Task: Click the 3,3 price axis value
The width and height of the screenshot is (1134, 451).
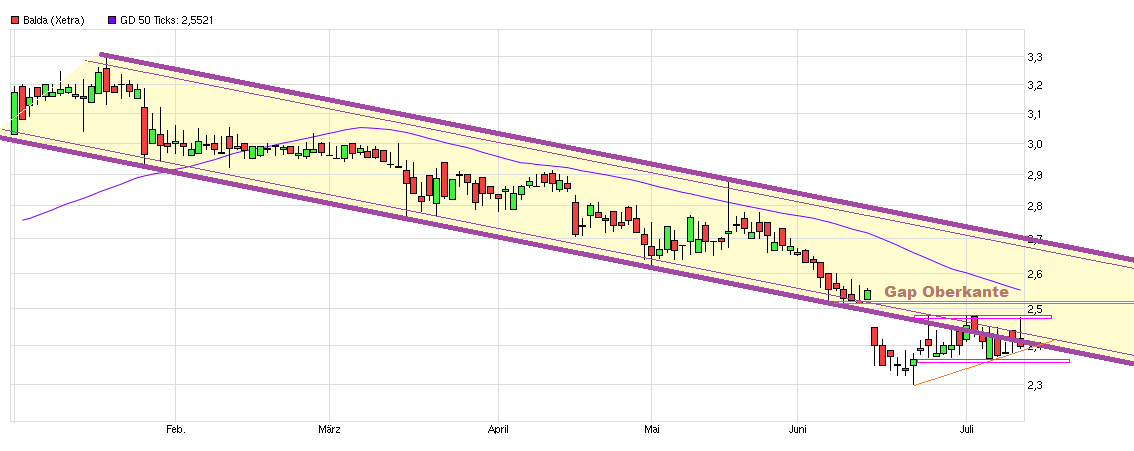Action: (x=1036, y=56)
